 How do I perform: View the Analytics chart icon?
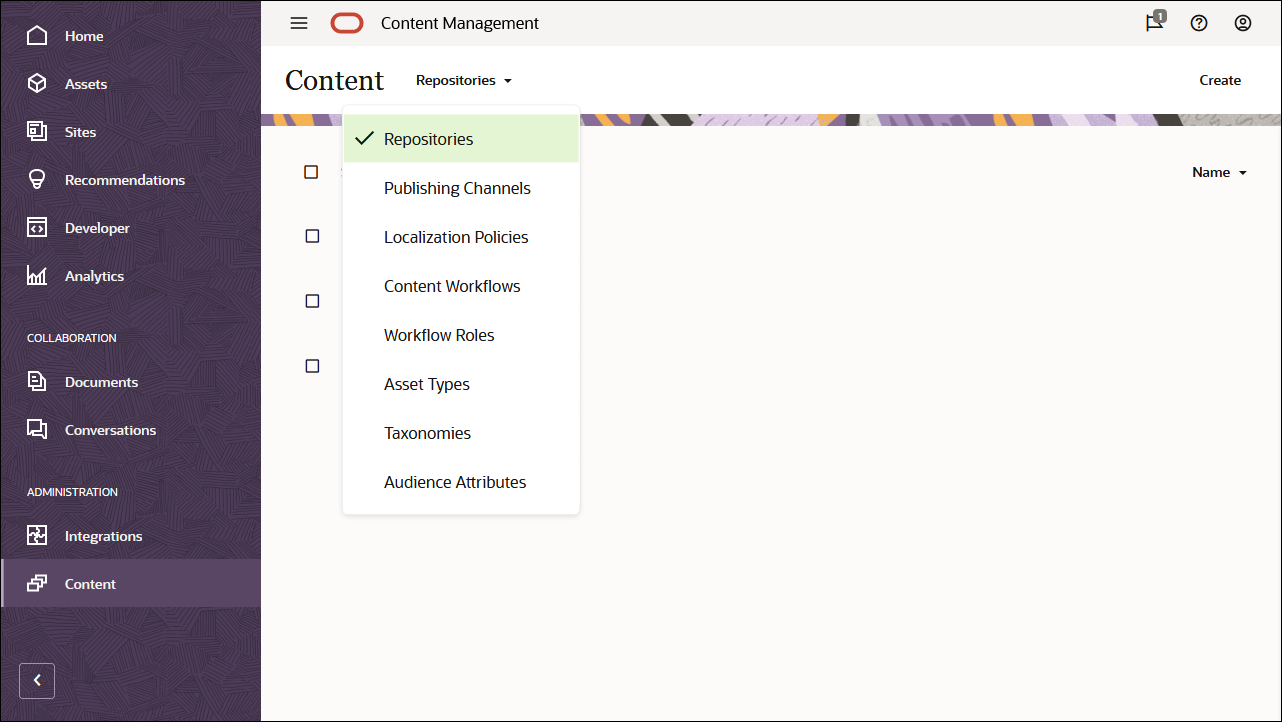point(36,275)
